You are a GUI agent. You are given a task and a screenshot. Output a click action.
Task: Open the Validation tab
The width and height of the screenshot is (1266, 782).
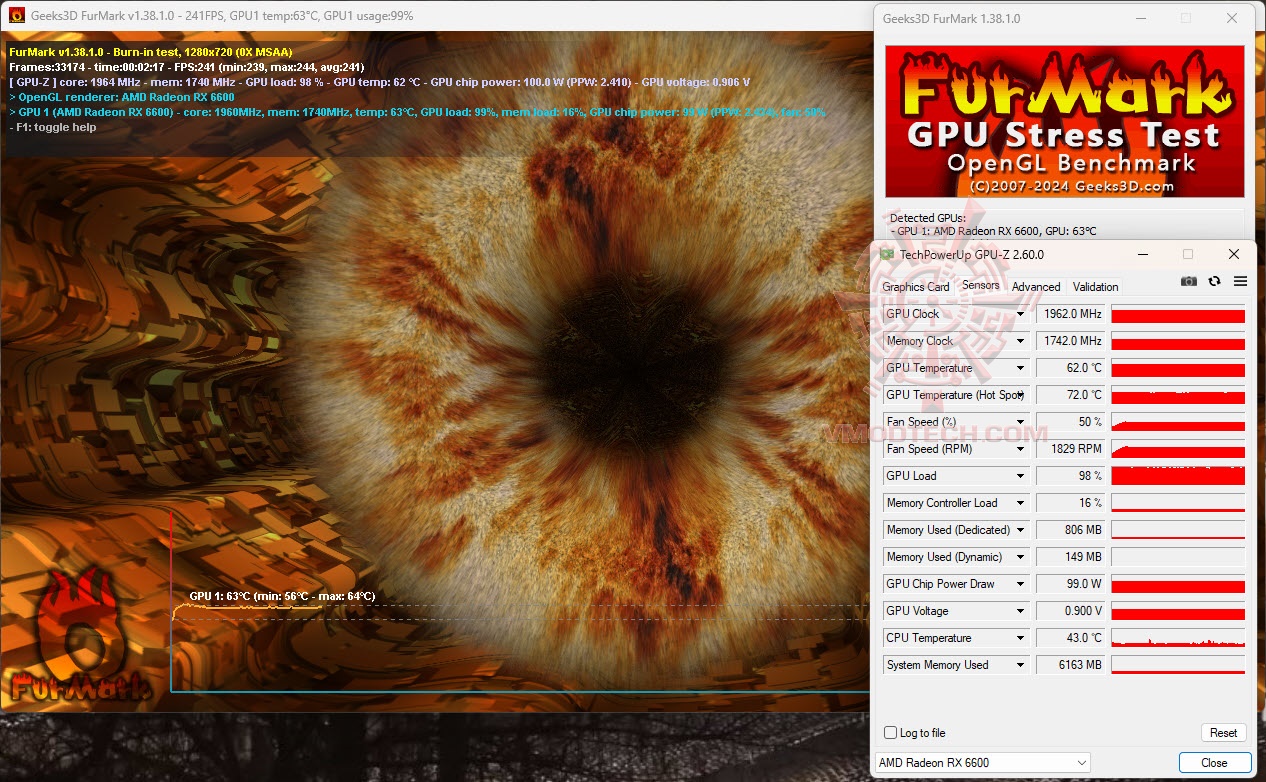[1095, 287]
